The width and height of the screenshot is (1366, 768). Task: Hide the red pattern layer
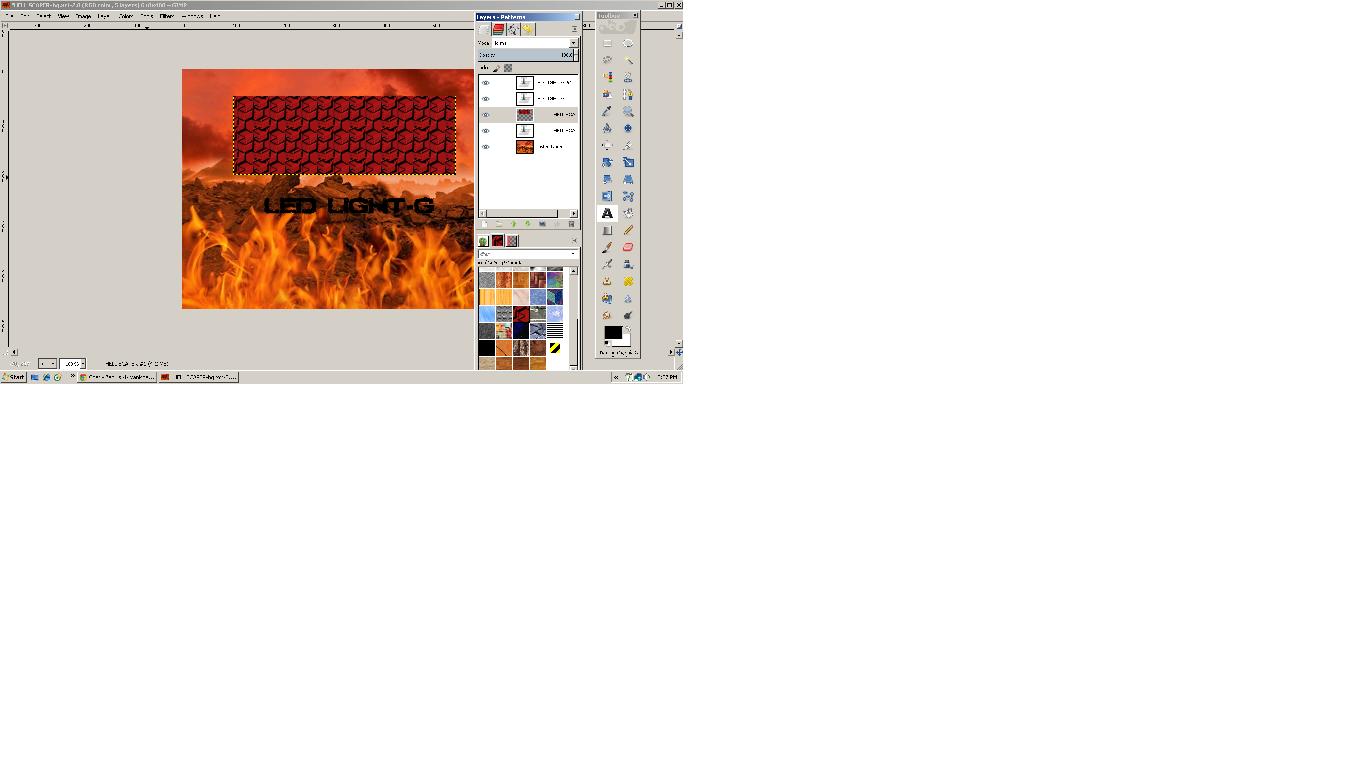(486, 115)
